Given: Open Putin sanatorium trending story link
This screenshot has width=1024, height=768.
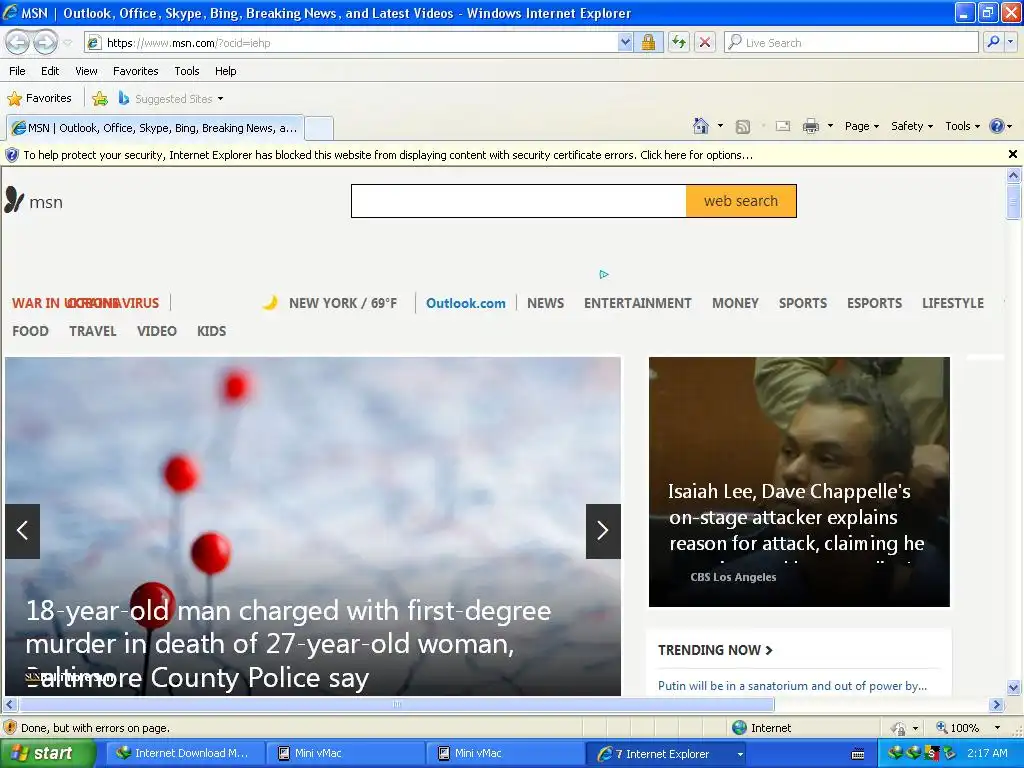Looking at the screenshot, I should coord(792,686).
